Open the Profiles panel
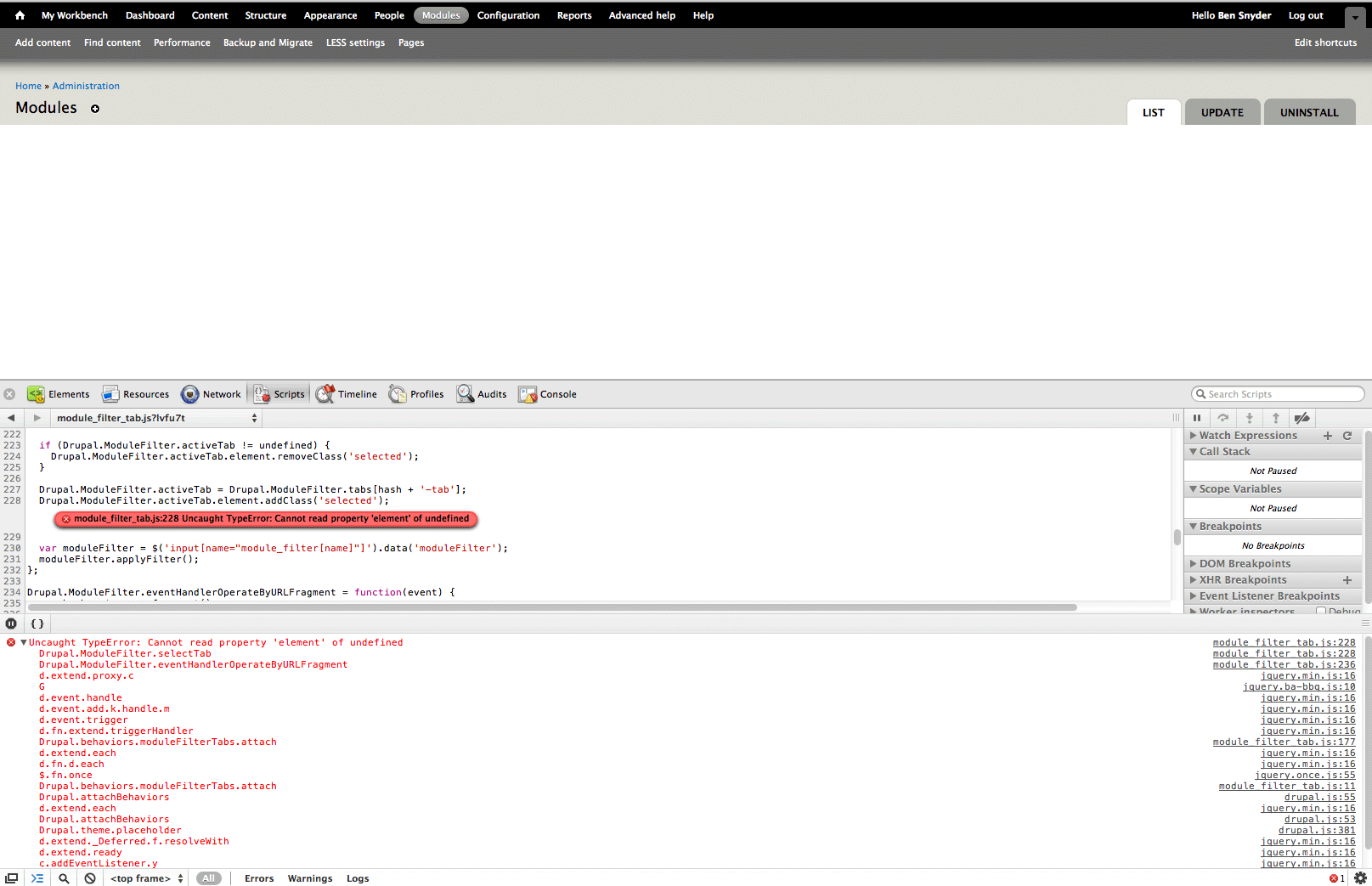 416,394
